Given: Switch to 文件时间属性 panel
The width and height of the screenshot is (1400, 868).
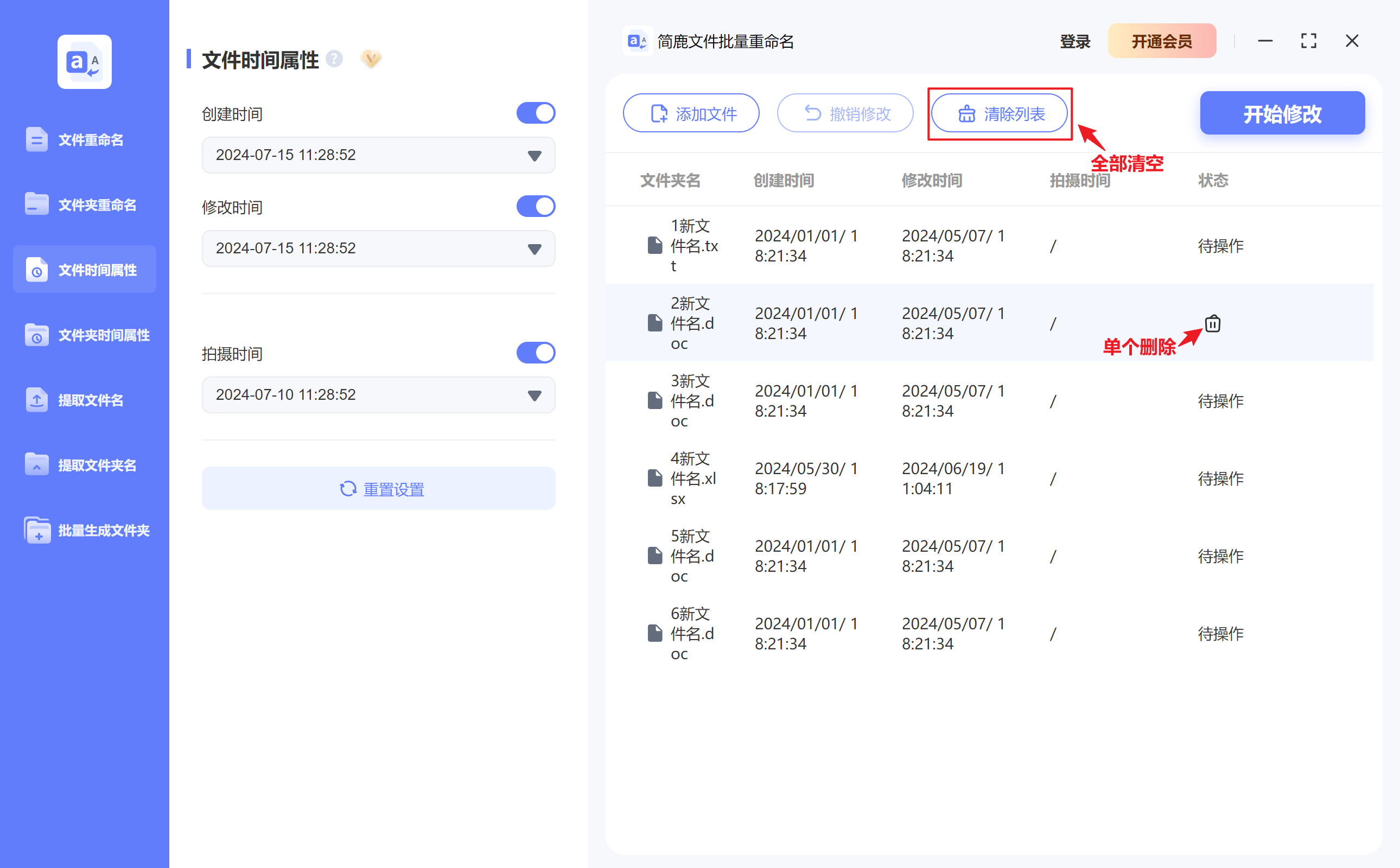Looking at the screenshot, I should coord(102,270).
